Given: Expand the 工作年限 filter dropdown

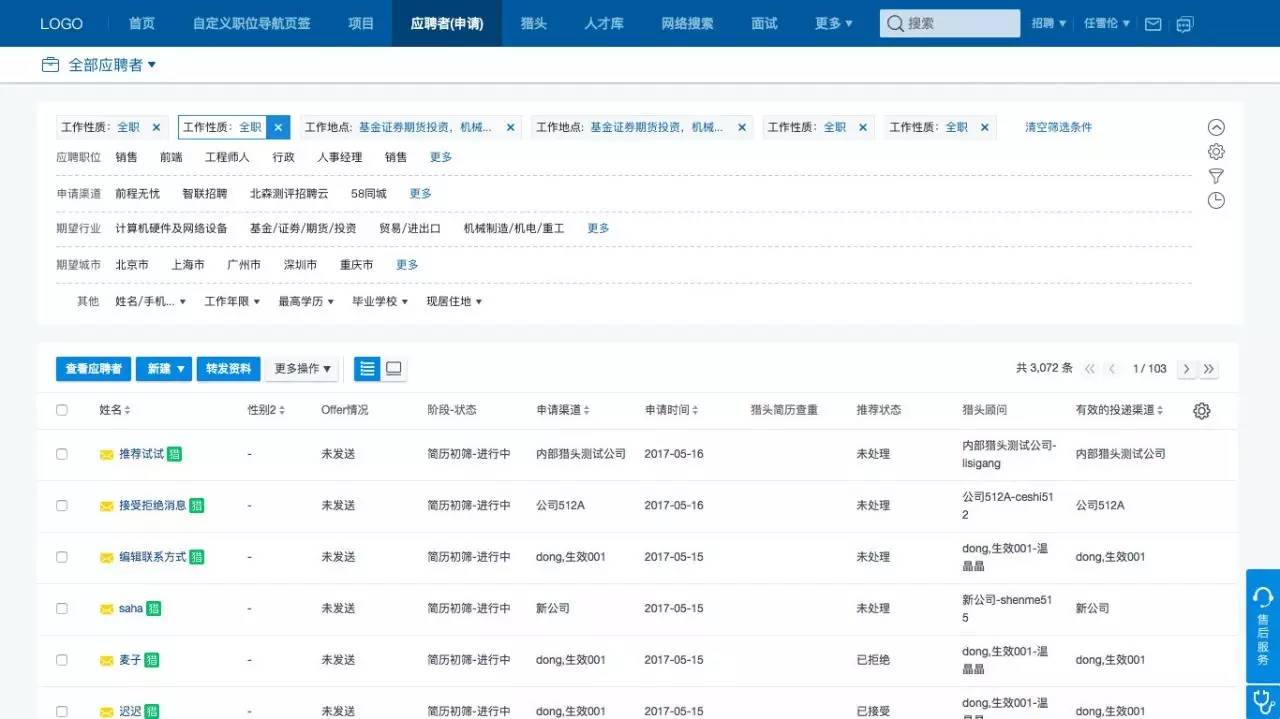Looking at the screenshot, I should coord(232,301).
